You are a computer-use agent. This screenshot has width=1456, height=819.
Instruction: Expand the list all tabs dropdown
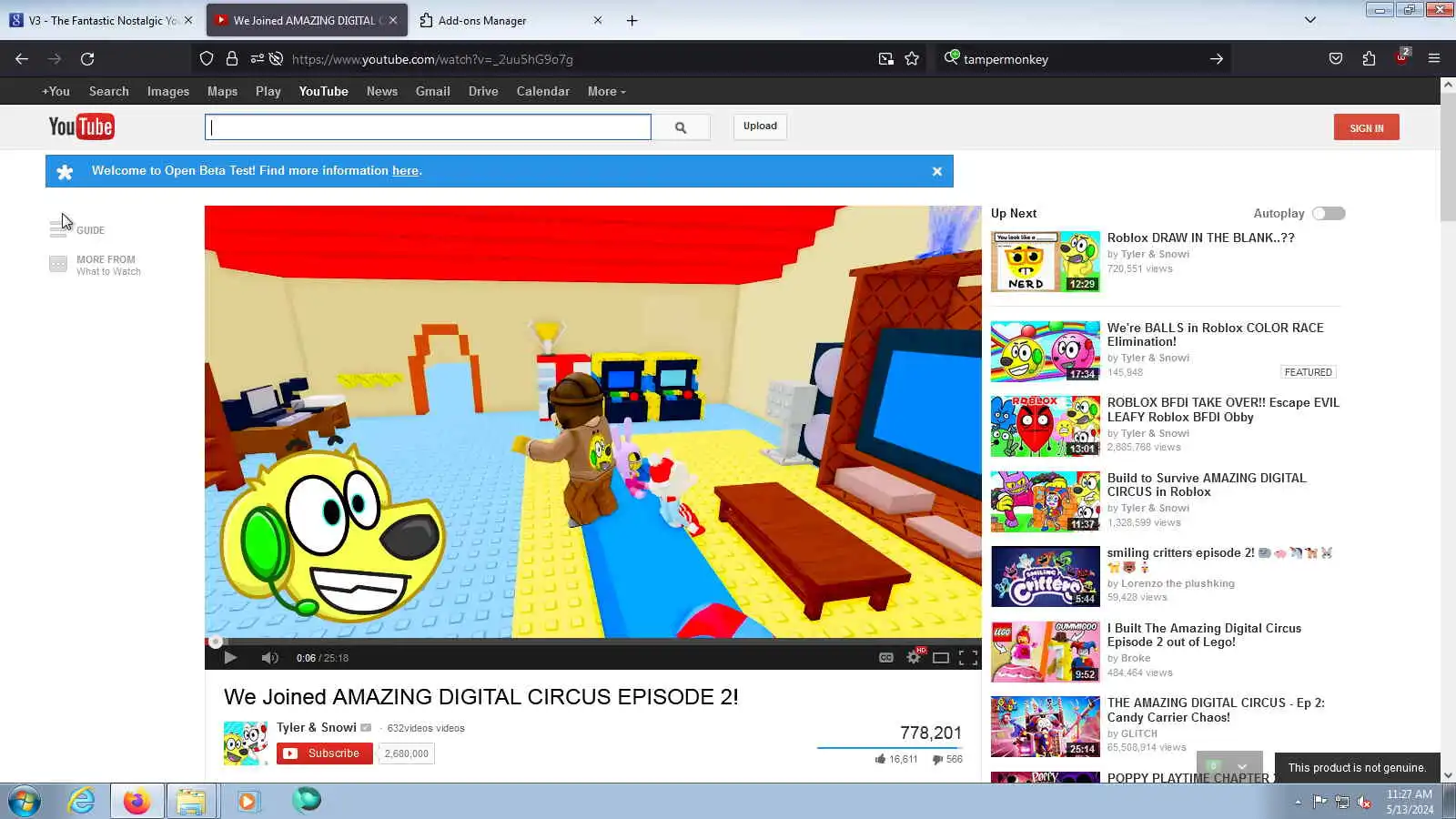click(x=1310, y=20)
